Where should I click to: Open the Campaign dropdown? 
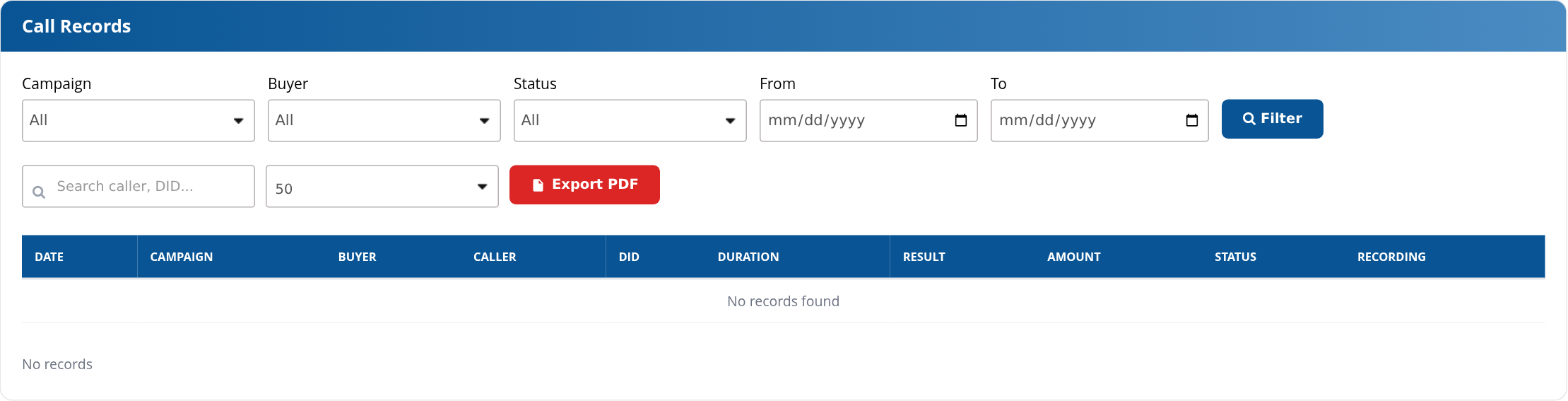138,120
